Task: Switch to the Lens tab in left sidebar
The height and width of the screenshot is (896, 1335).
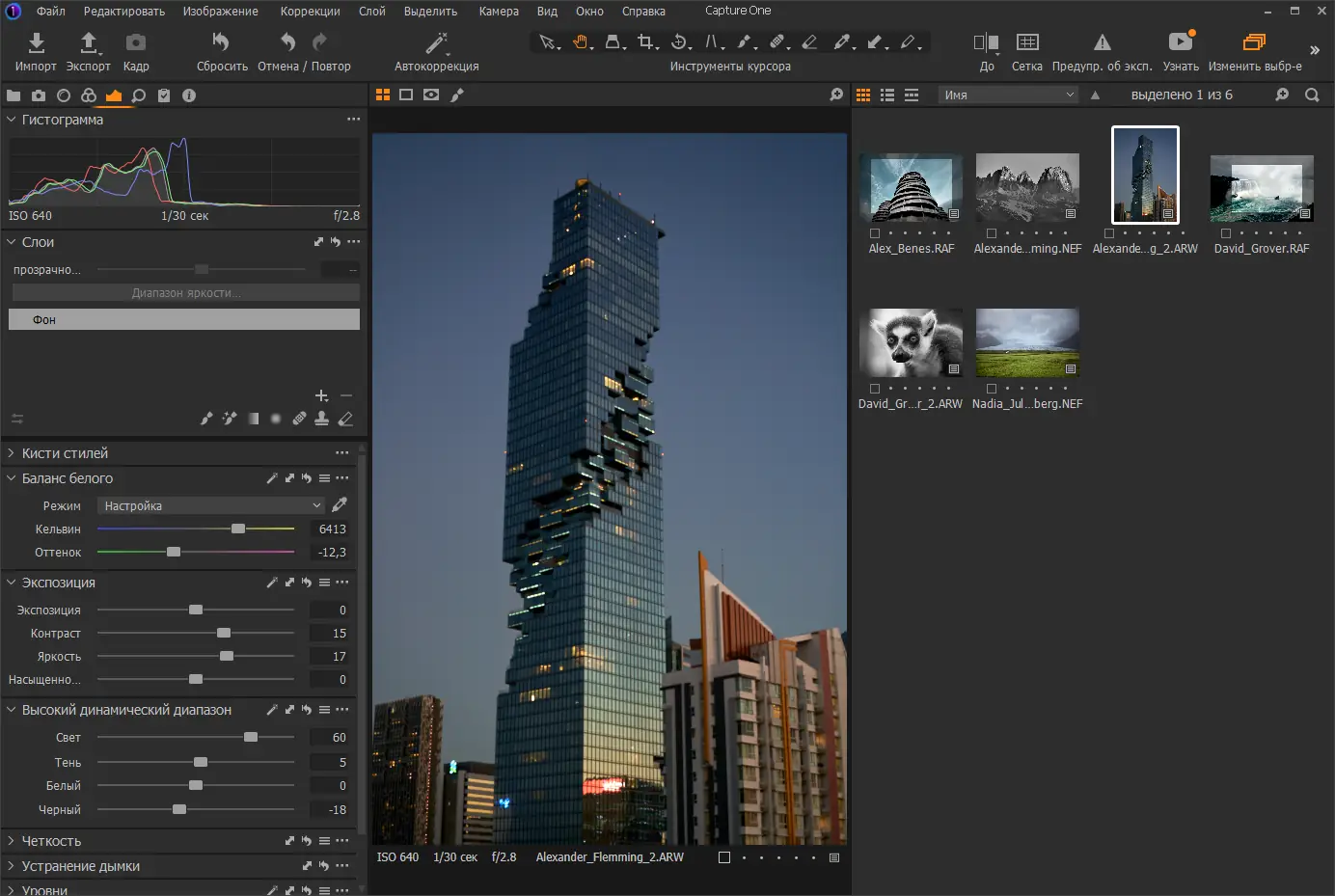Action: click(64, 95)
